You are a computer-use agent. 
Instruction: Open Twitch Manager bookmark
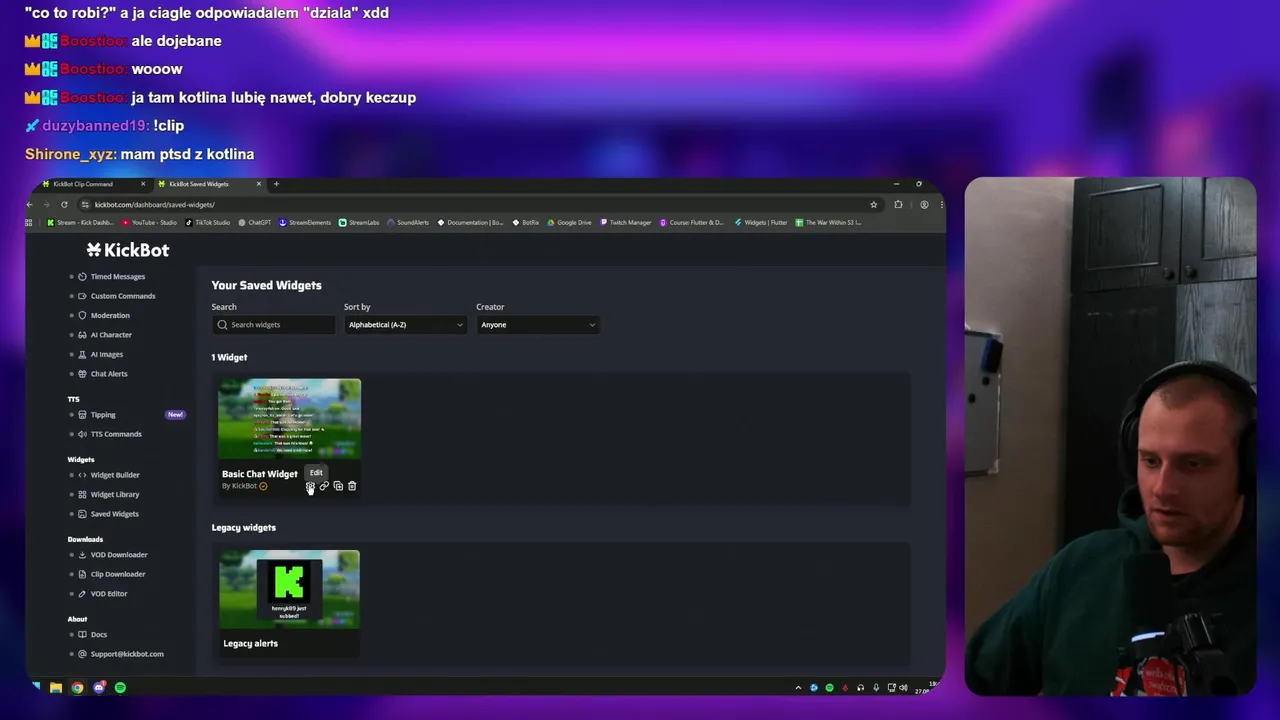point(626,223)
